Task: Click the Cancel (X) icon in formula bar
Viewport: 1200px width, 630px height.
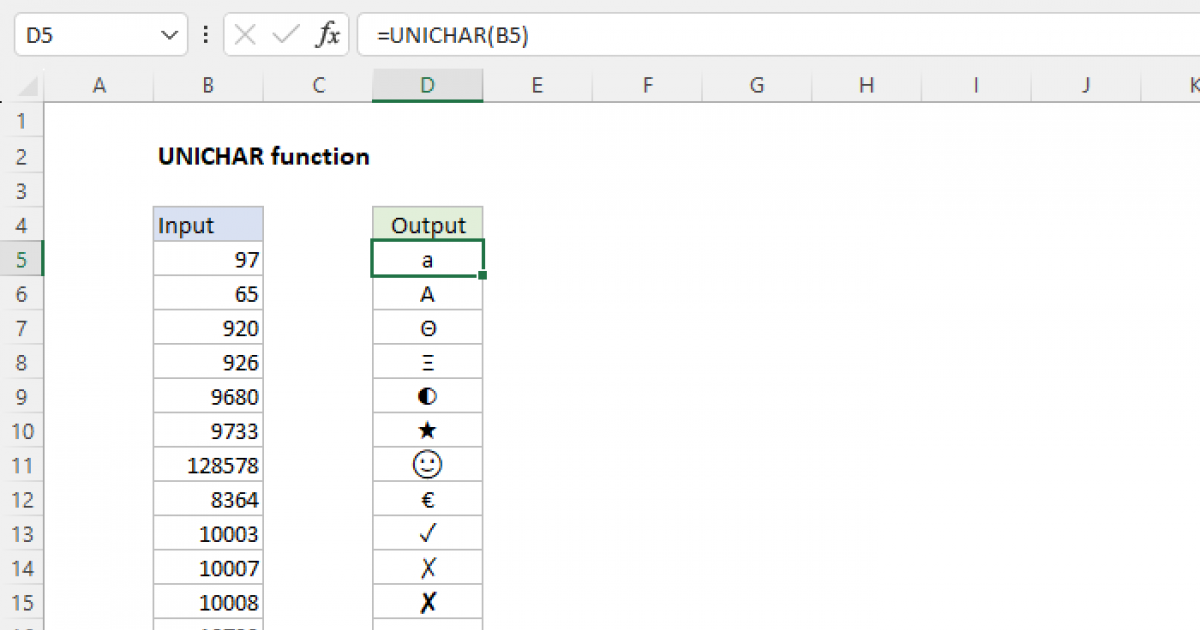Action: pos(243,34)
